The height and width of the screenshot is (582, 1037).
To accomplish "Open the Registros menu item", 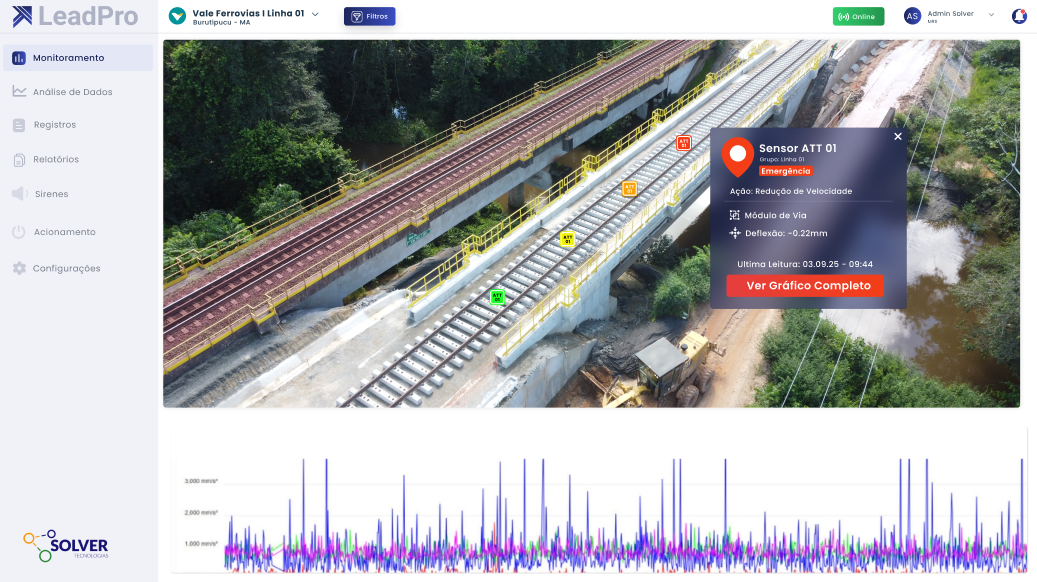I will 54,125.
